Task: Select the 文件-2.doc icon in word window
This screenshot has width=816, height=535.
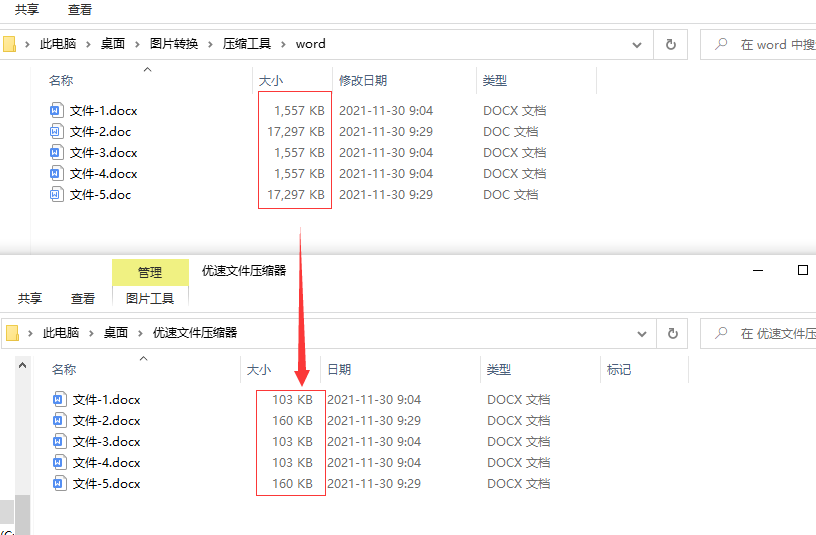Action: (x=56, y=132)
